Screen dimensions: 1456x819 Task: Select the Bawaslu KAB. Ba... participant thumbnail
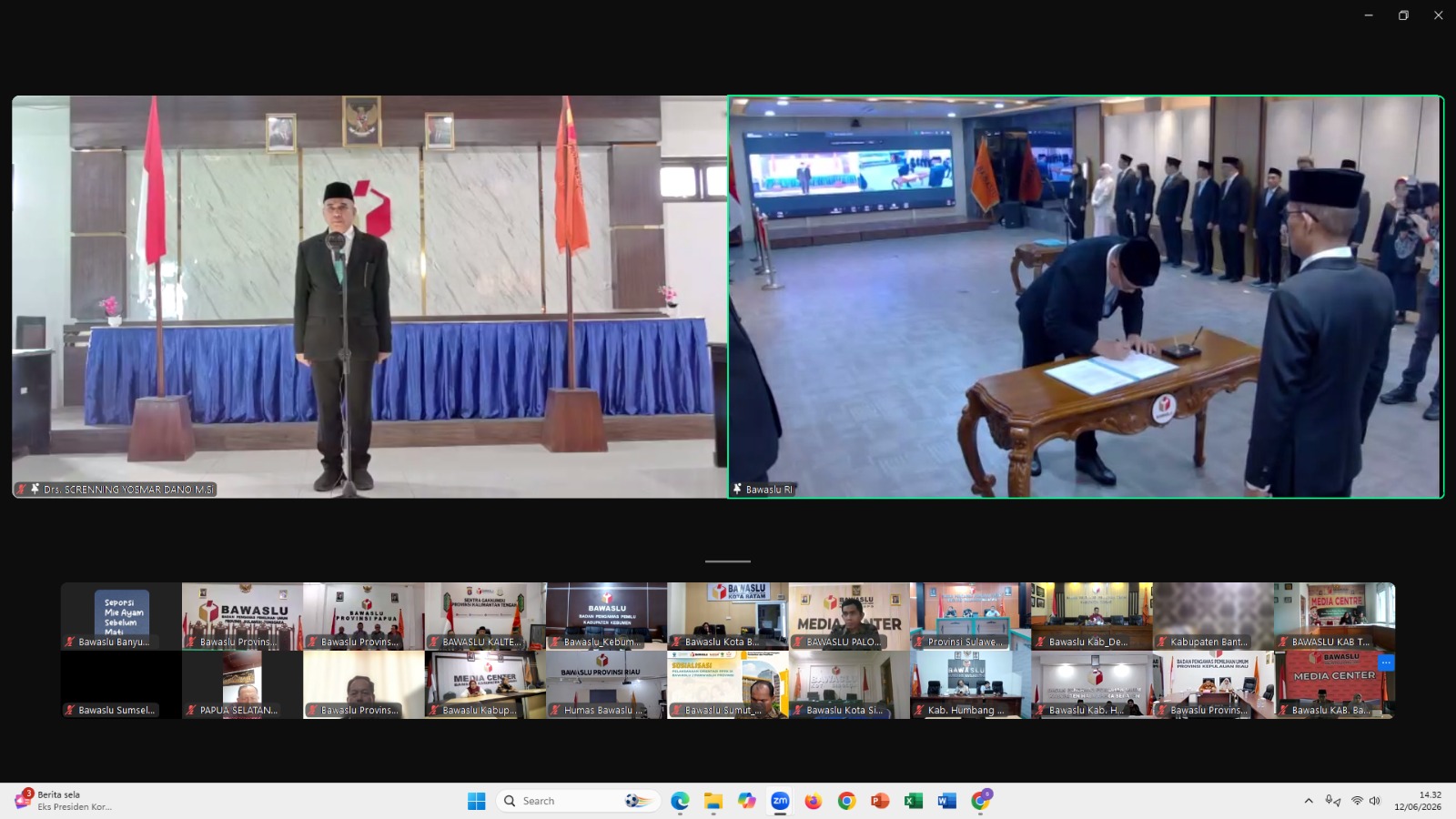(1335, 684)
